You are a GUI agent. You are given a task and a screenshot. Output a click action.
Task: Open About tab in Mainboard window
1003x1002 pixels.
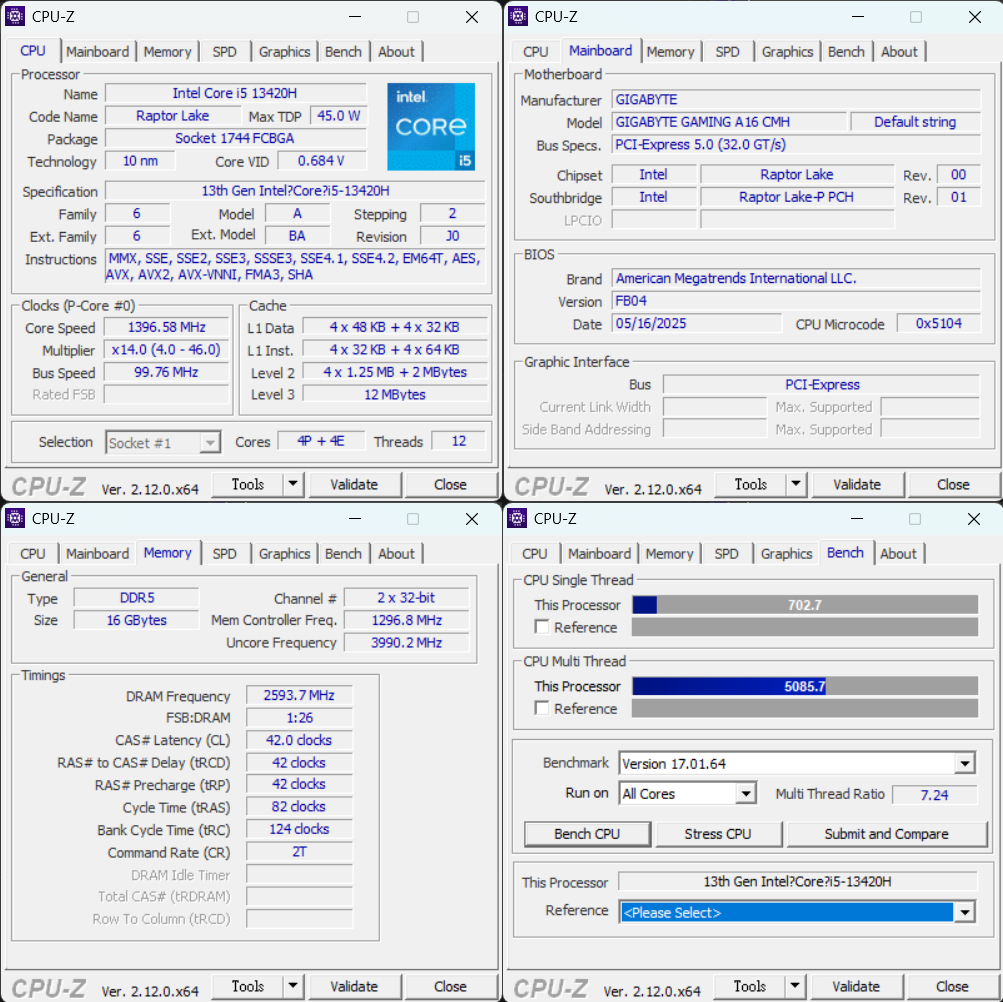tap(899, 52)
